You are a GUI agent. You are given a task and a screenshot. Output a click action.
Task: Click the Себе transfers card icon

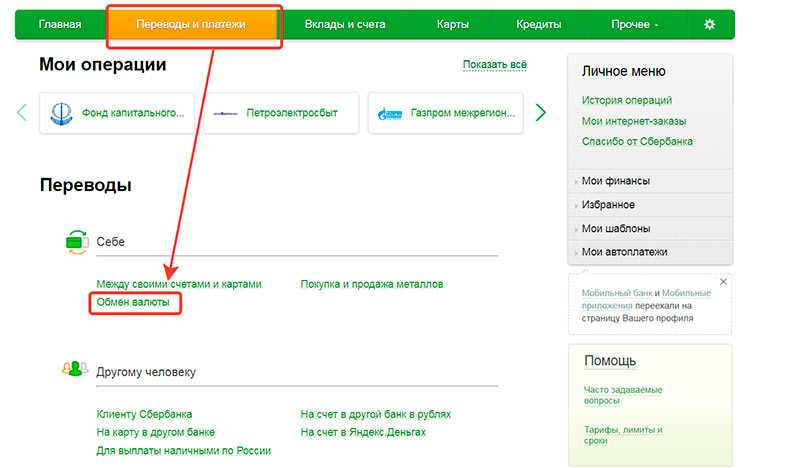pyautogui.click(x=77, y=241)
